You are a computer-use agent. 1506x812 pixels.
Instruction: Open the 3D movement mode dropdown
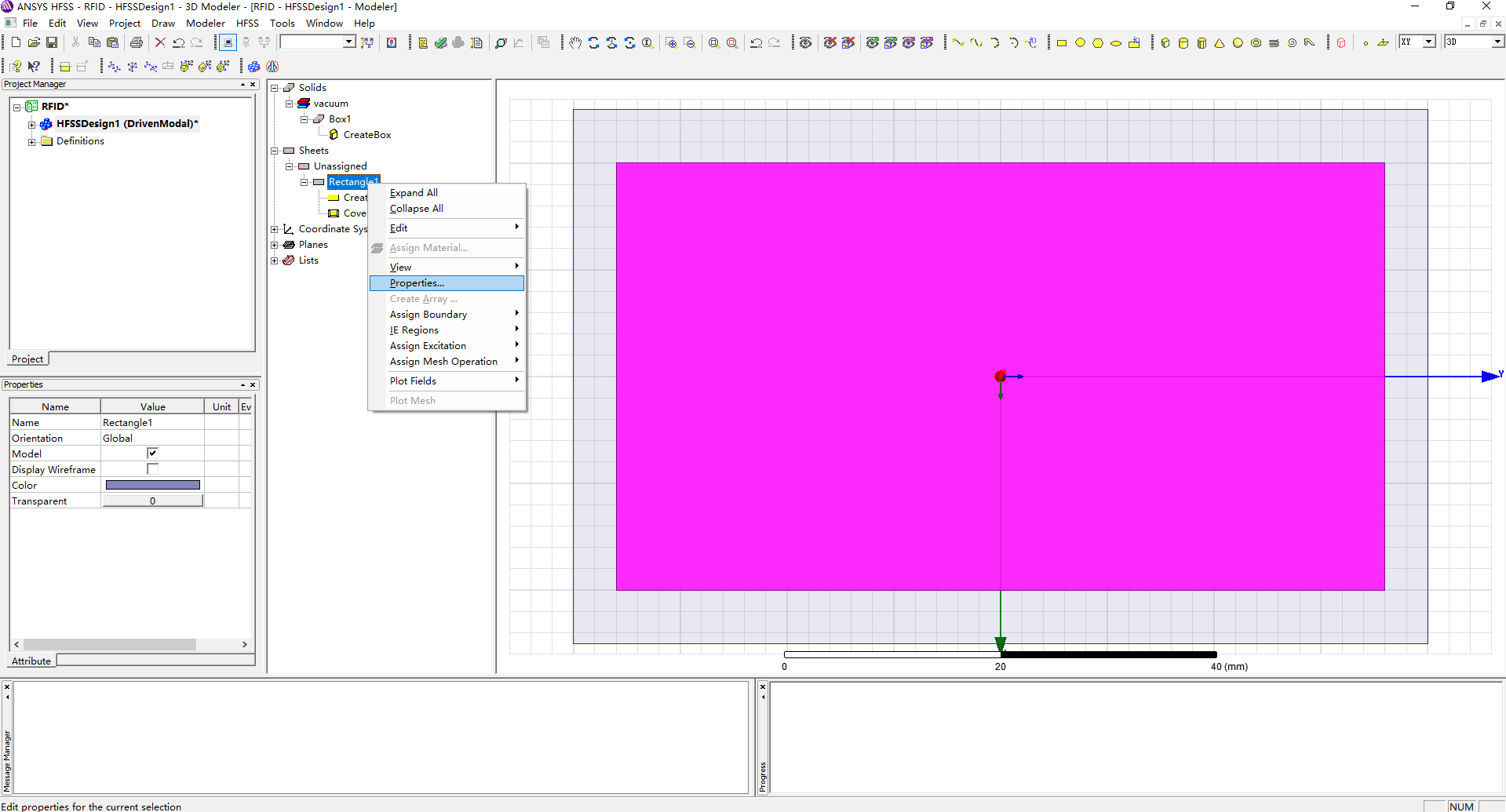pyautogui.click(x=1497, y=42)
